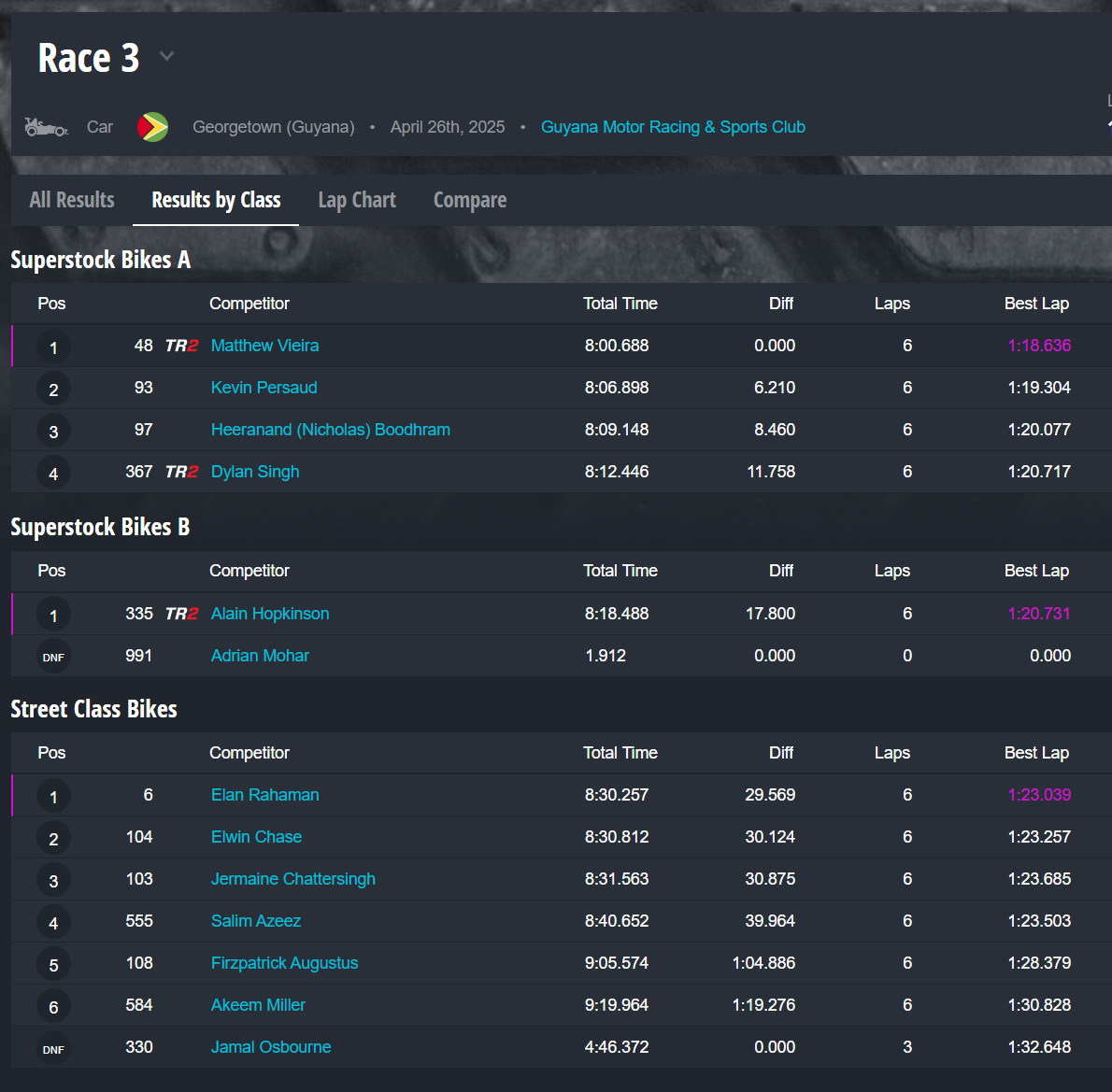Viewport: 1112px width, 1092px height.
Task: Open the Race 3 title selector
Action: click(89, 58)
